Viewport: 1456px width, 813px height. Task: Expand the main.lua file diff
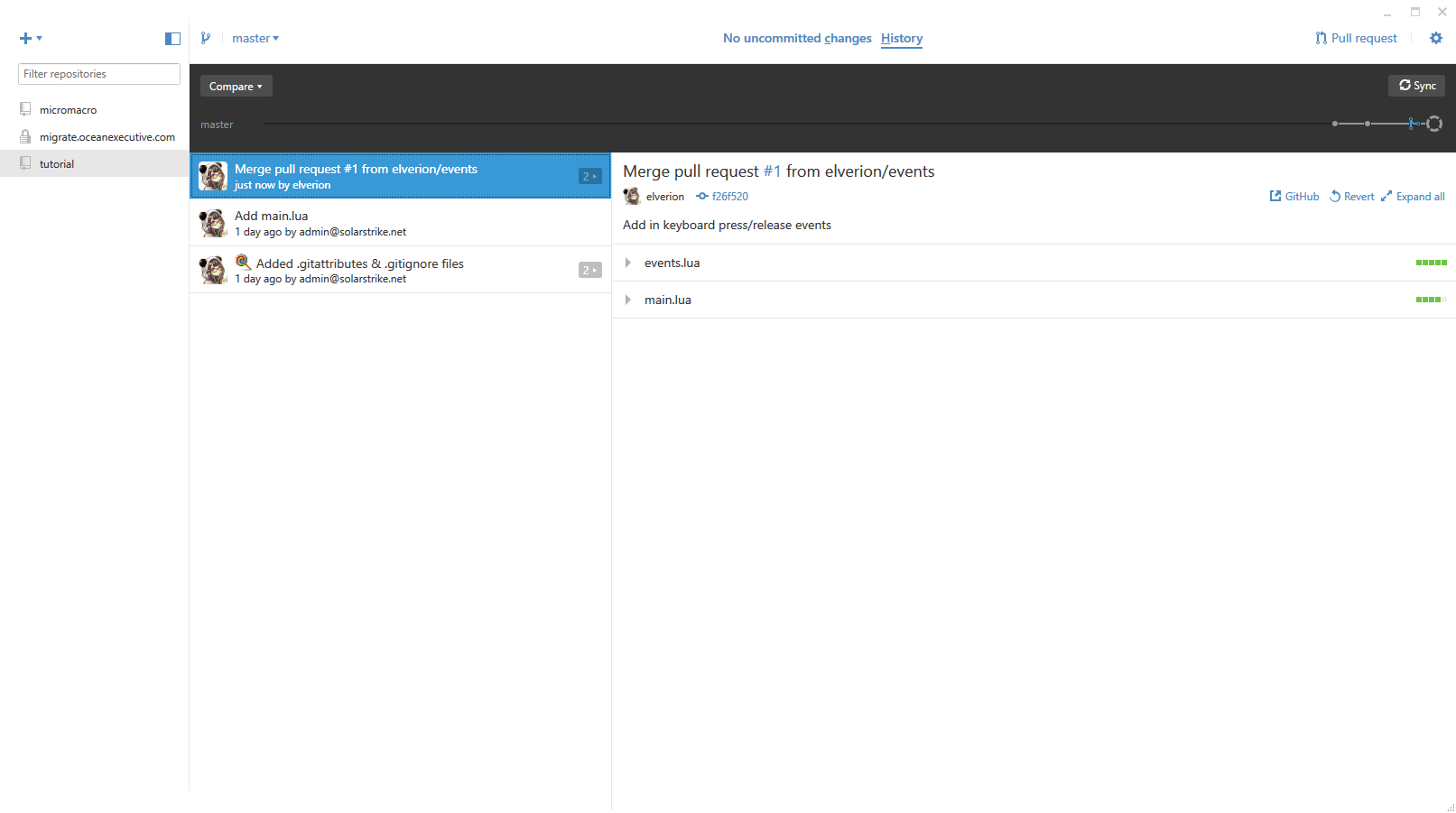pyautogui.click(x=628, y=300)
